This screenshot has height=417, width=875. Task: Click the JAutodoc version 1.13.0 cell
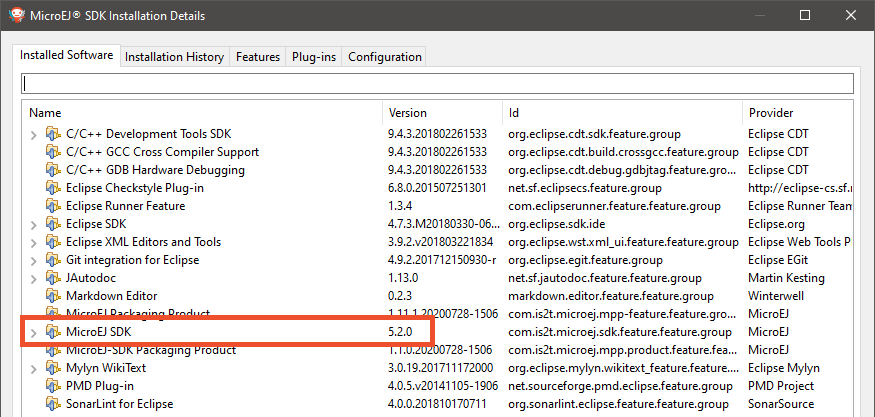pyautogui.click(x=403, y=278)
